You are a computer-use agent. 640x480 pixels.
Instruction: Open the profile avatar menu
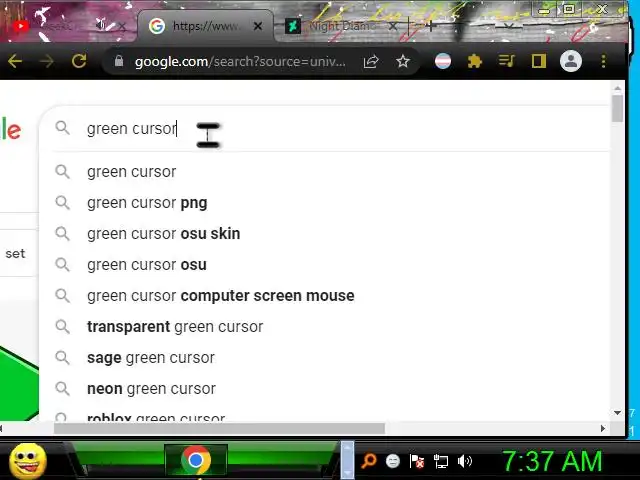tap(571, 61)
